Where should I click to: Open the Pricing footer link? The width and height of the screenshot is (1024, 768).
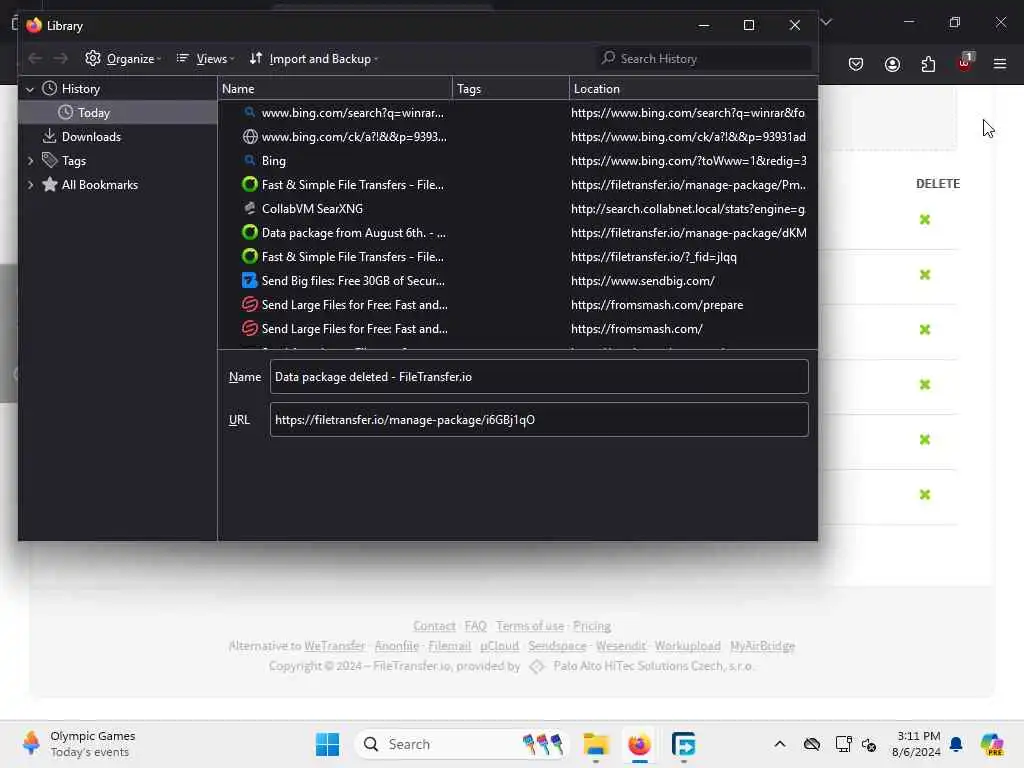(x=592, y=626)
